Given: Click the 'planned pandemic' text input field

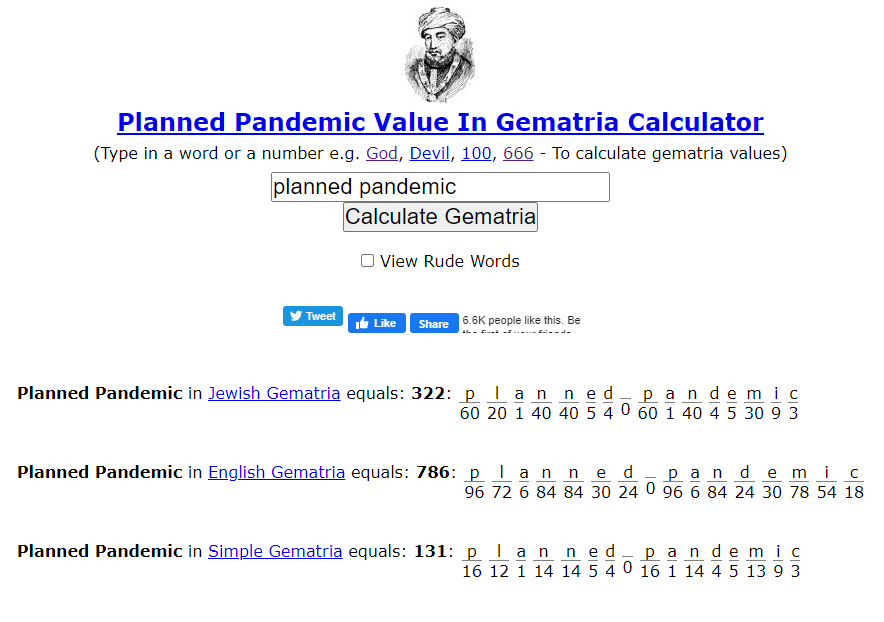Looking at the screenshot, I should [440, 187].
